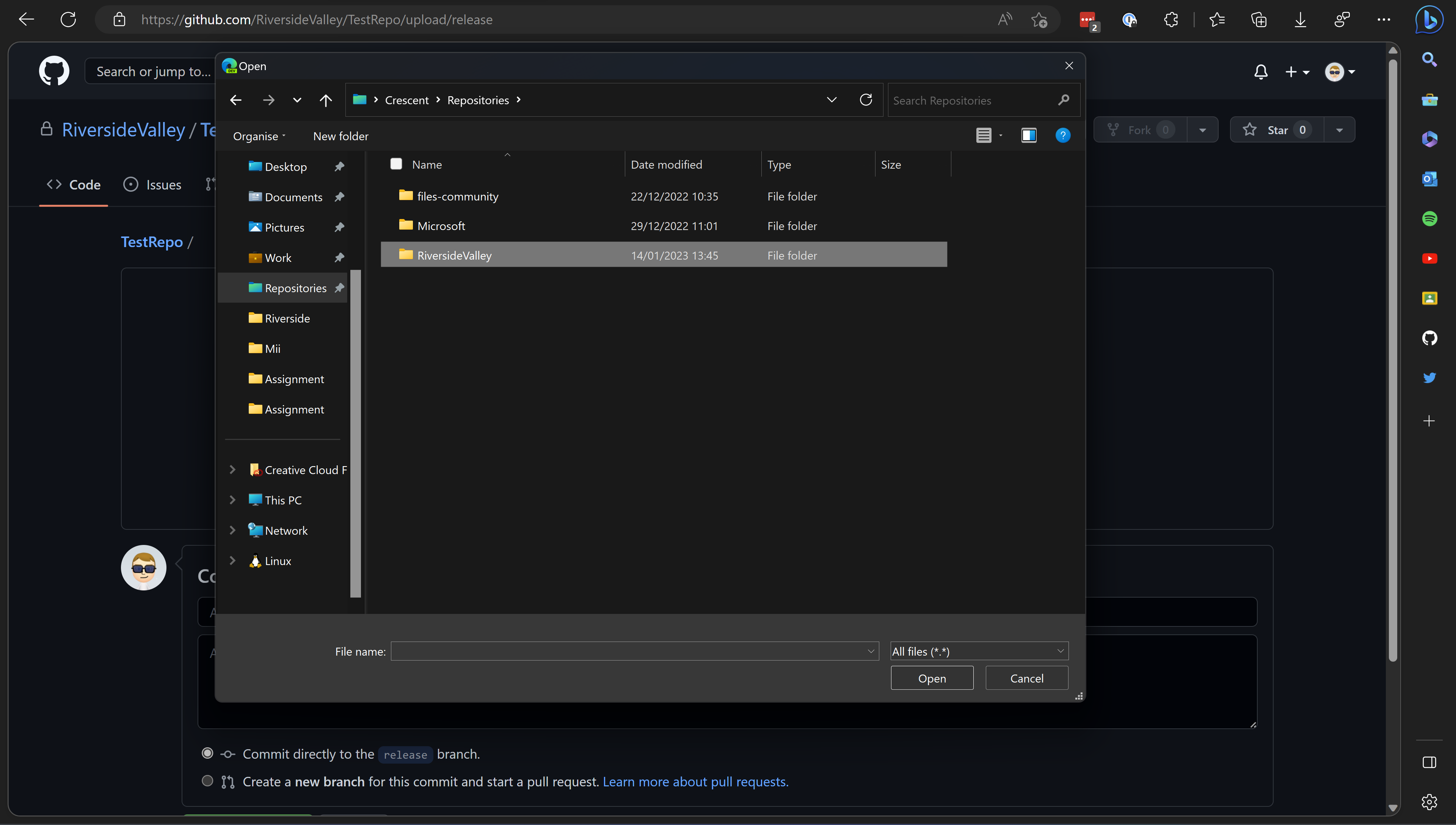Click the Get Help question mark icon
The image size is (1456, 825).
1063,135
